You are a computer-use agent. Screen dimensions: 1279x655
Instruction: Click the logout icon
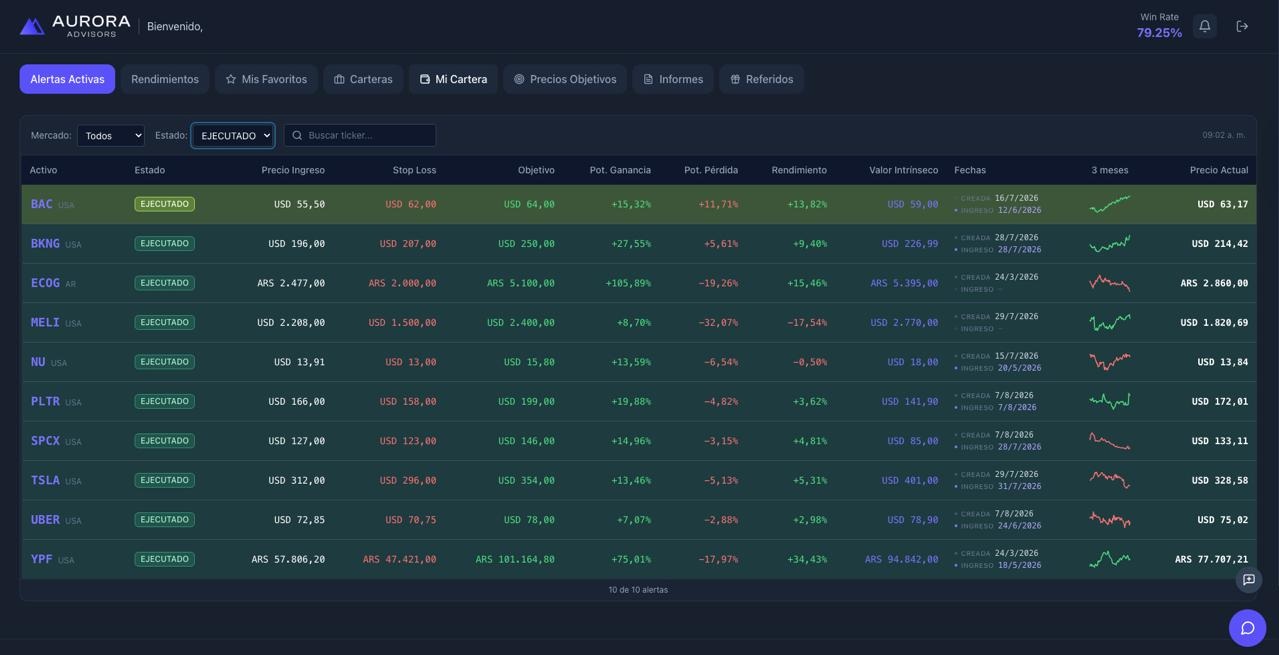click(x=1242, y=26)
